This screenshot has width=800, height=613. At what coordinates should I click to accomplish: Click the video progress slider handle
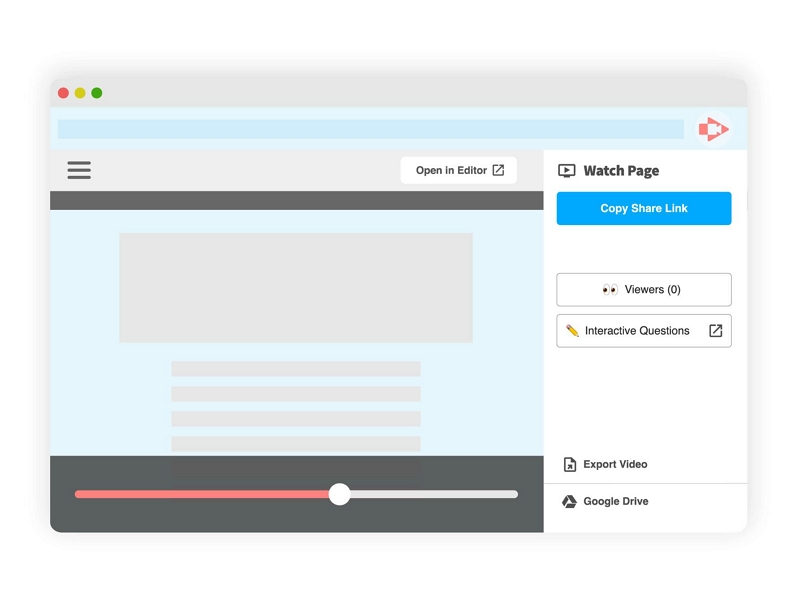coord(339,494)
